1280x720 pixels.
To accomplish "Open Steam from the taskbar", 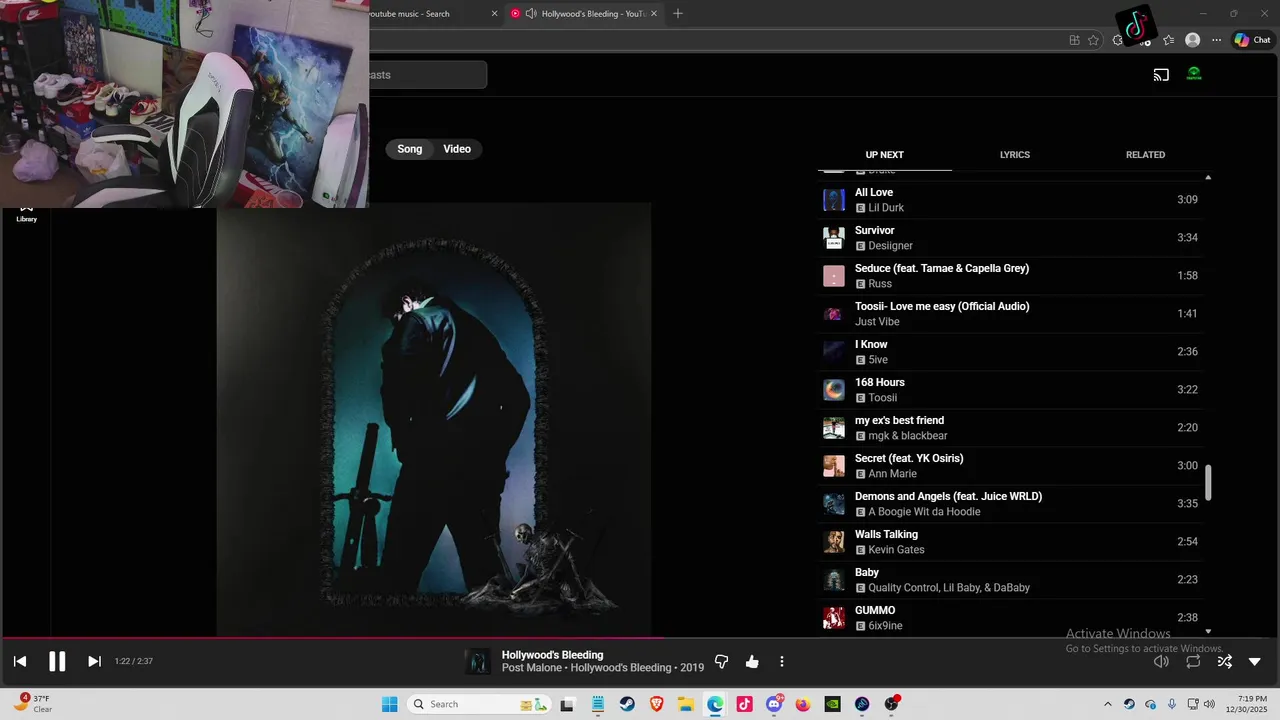I will point(627,704).
